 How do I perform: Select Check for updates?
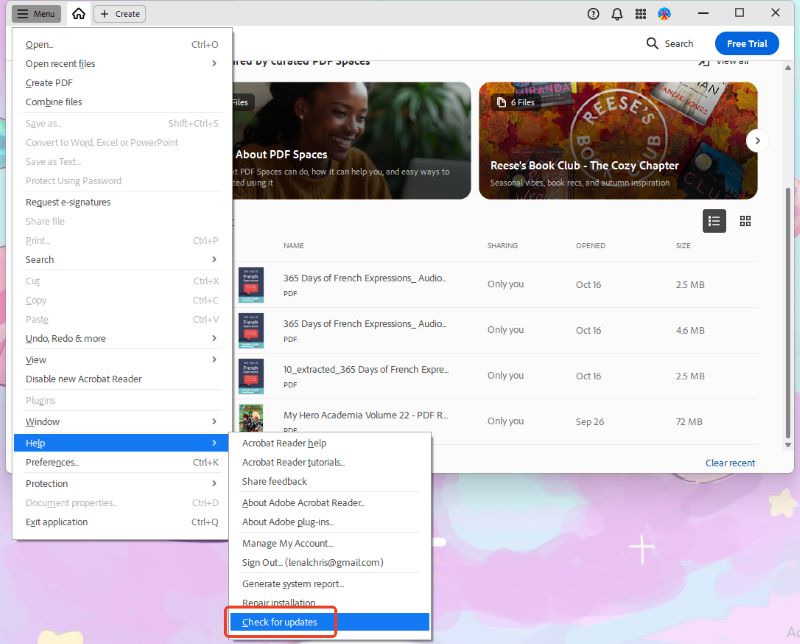pos(280,623)
